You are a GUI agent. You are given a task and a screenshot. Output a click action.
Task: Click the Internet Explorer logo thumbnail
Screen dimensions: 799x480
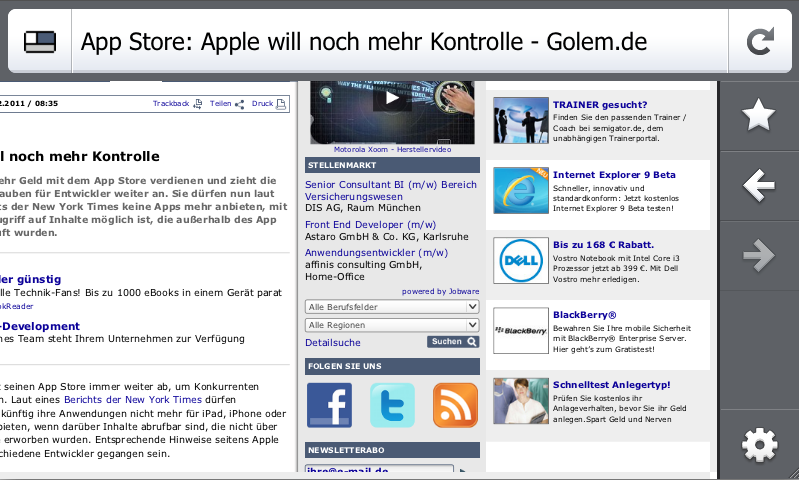point(521,190)
